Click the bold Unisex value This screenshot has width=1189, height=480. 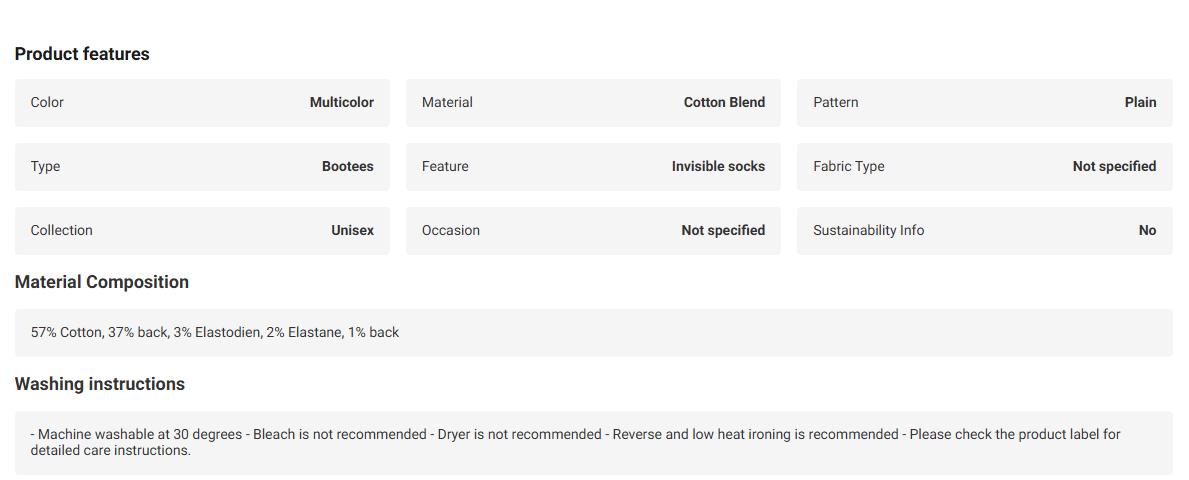tap(353, 231)
